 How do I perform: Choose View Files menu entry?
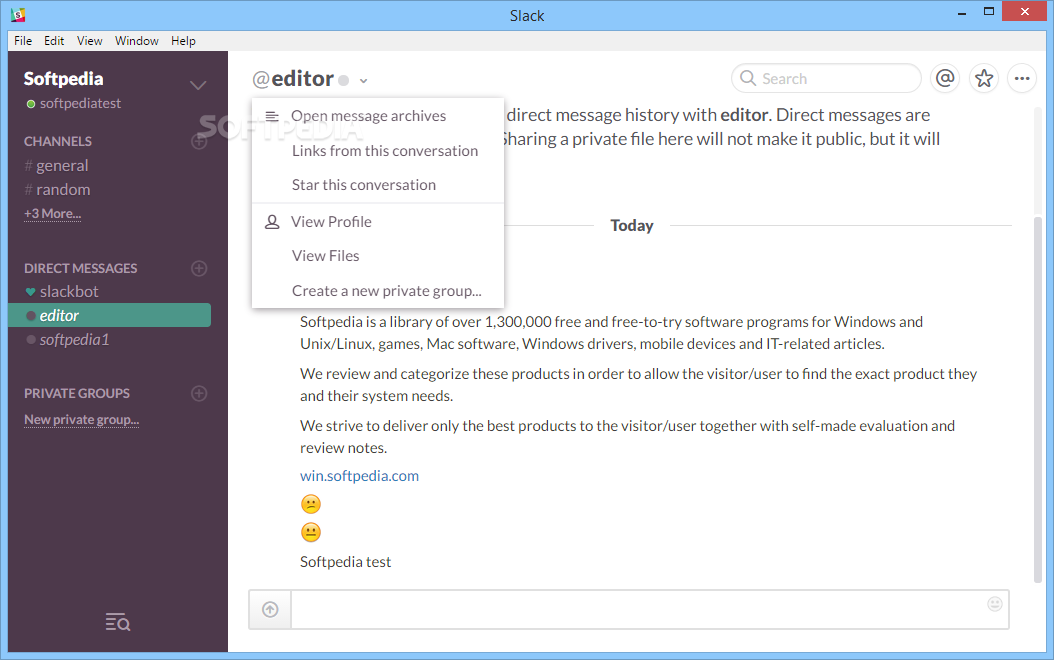[x=378, y=256]
